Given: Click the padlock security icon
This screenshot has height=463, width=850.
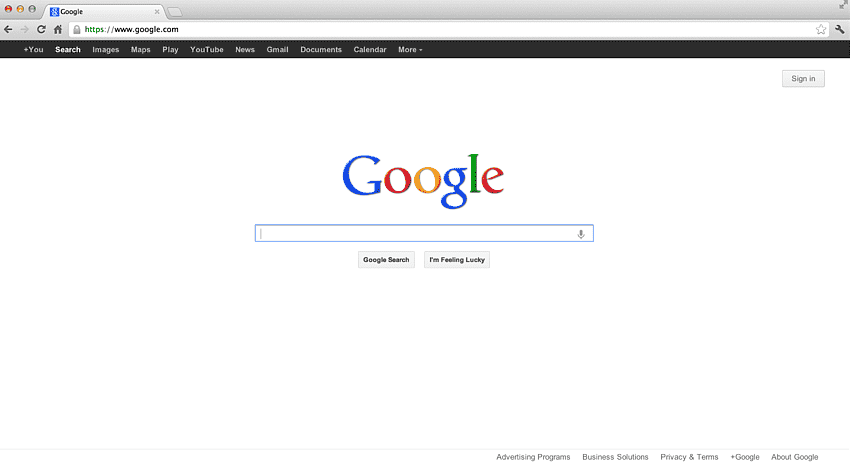Looking at the screenshot, I should tap(77, 29).
